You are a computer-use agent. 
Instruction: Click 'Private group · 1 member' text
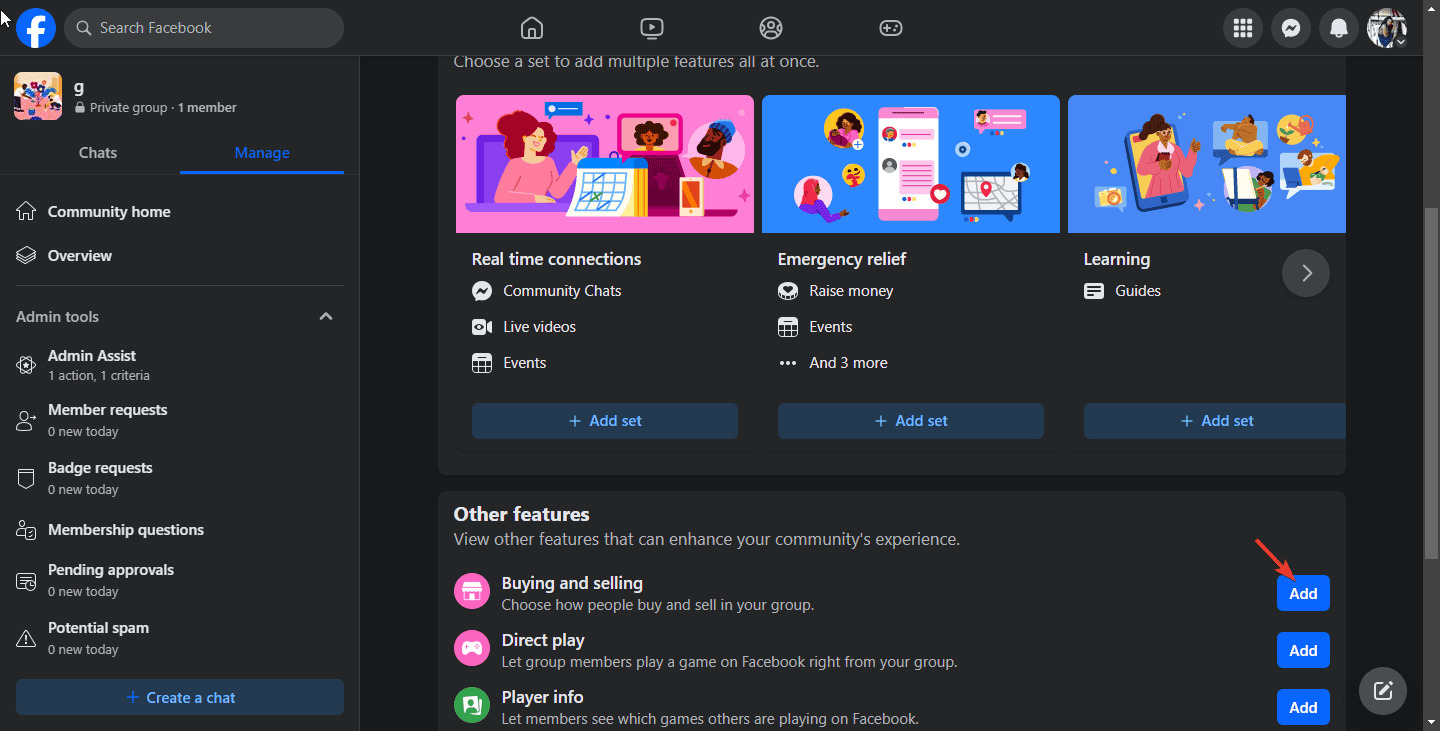tap(163, 108)
